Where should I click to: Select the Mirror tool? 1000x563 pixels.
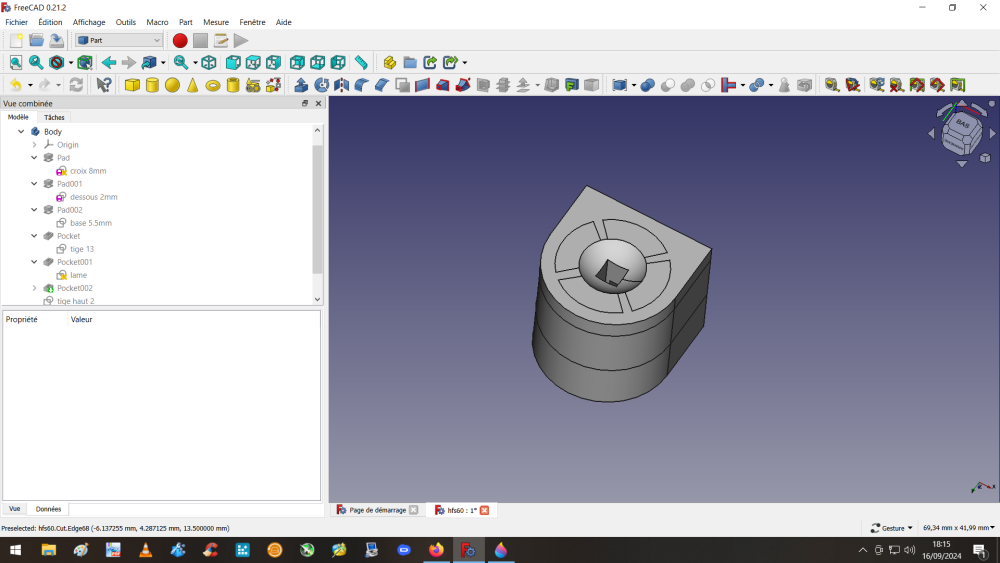(x=342, y=85)
